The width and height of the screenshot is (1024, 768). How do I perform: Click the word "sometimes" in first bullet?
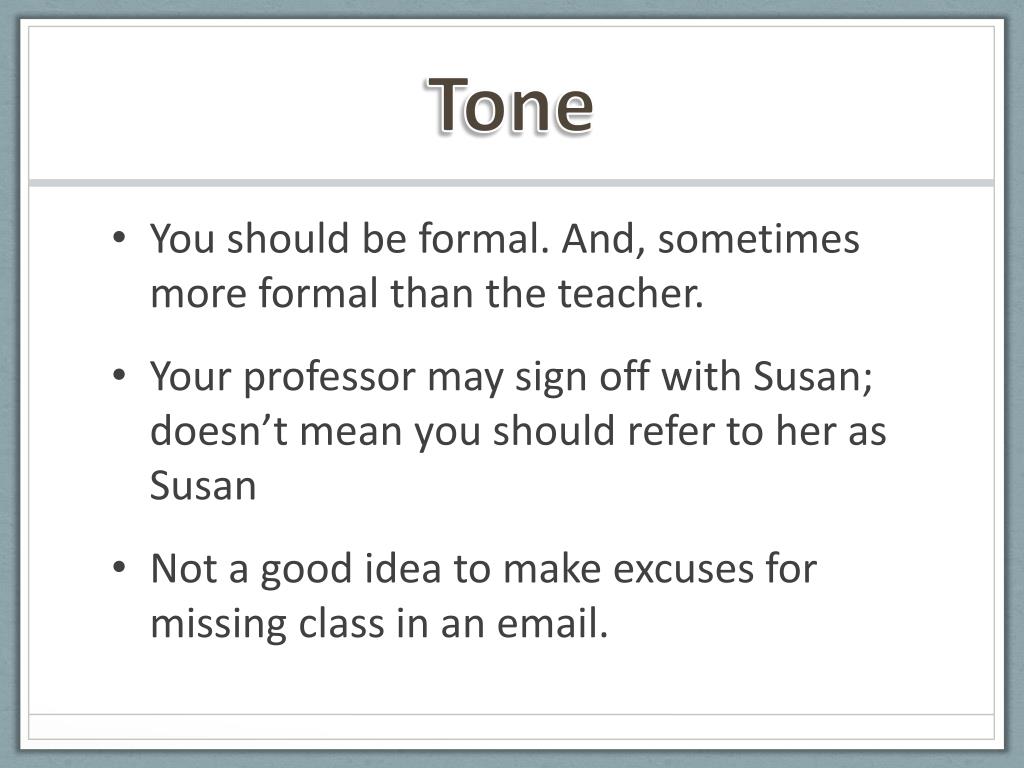[758, 238]
